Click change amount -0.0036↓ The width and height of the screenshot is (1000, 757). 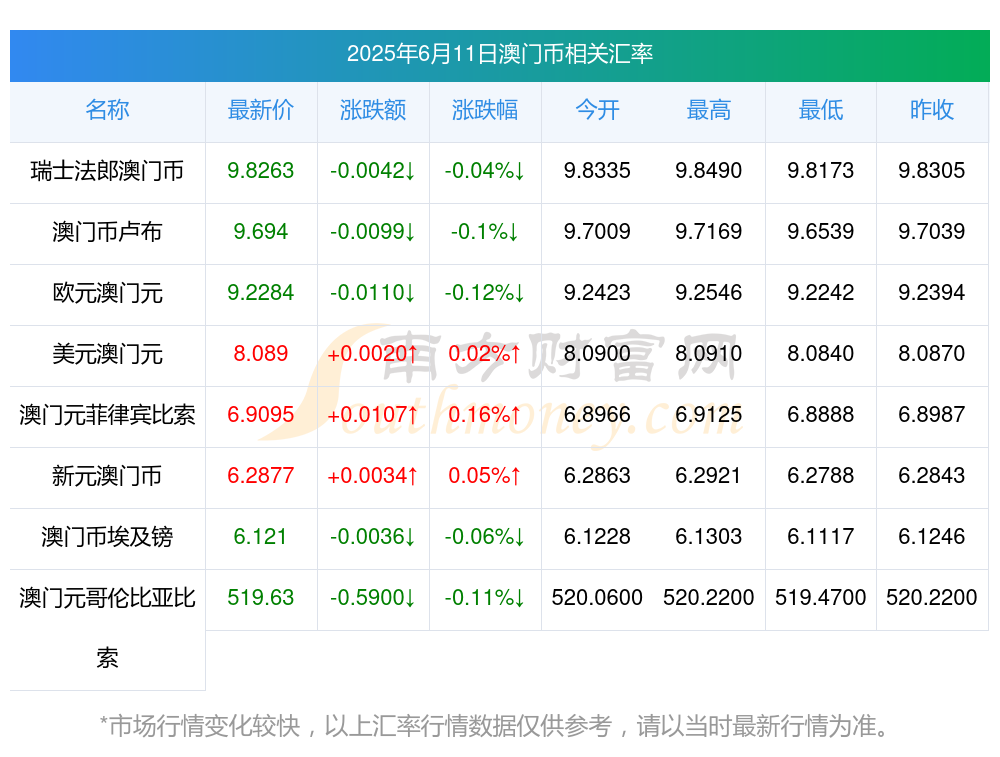(372, 537)
